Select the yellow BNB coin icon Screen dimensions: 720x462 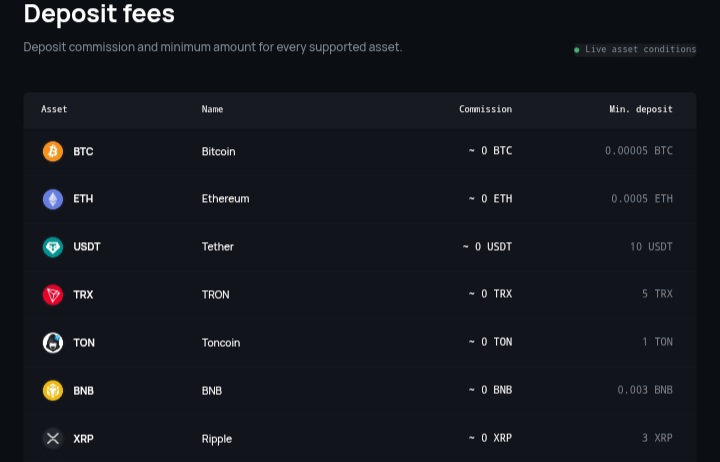53,390
